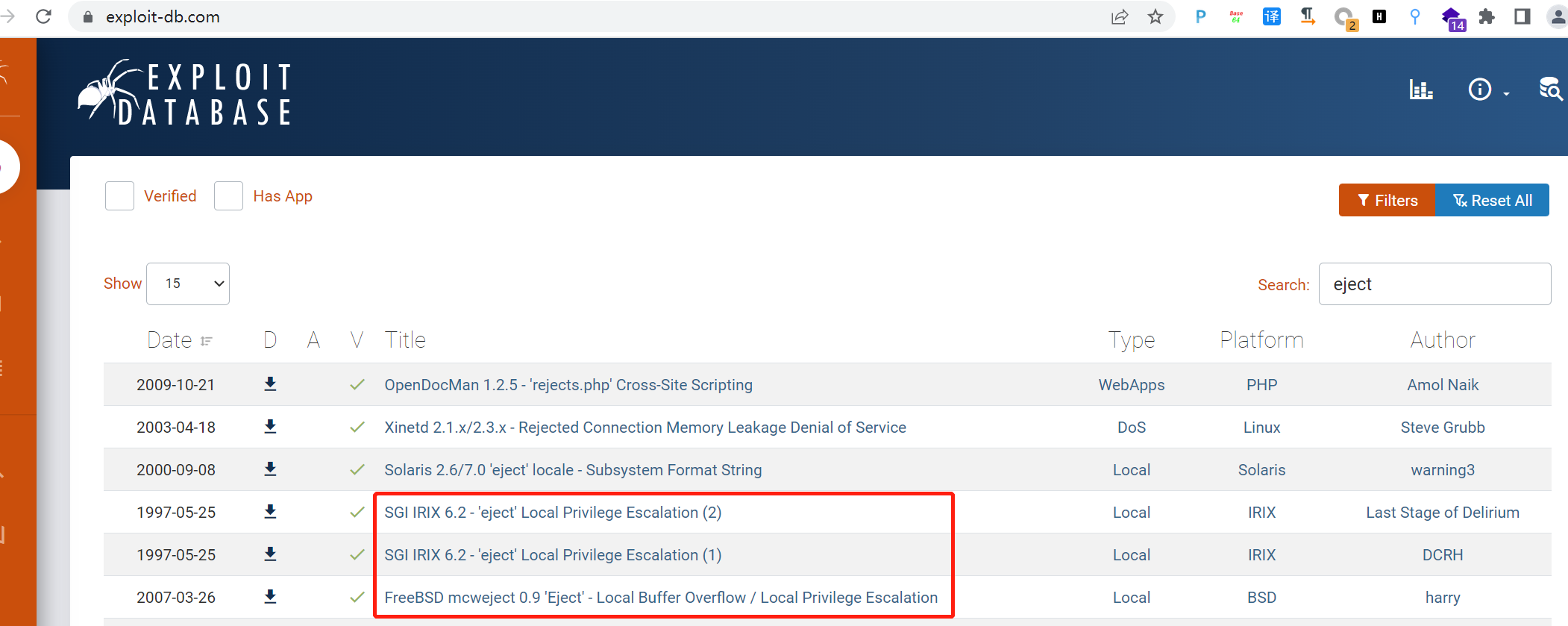
Task: Open Xinetd Rejected Connection Memory Leakage link
Action: pyautogui.click(x=645, y=428)
